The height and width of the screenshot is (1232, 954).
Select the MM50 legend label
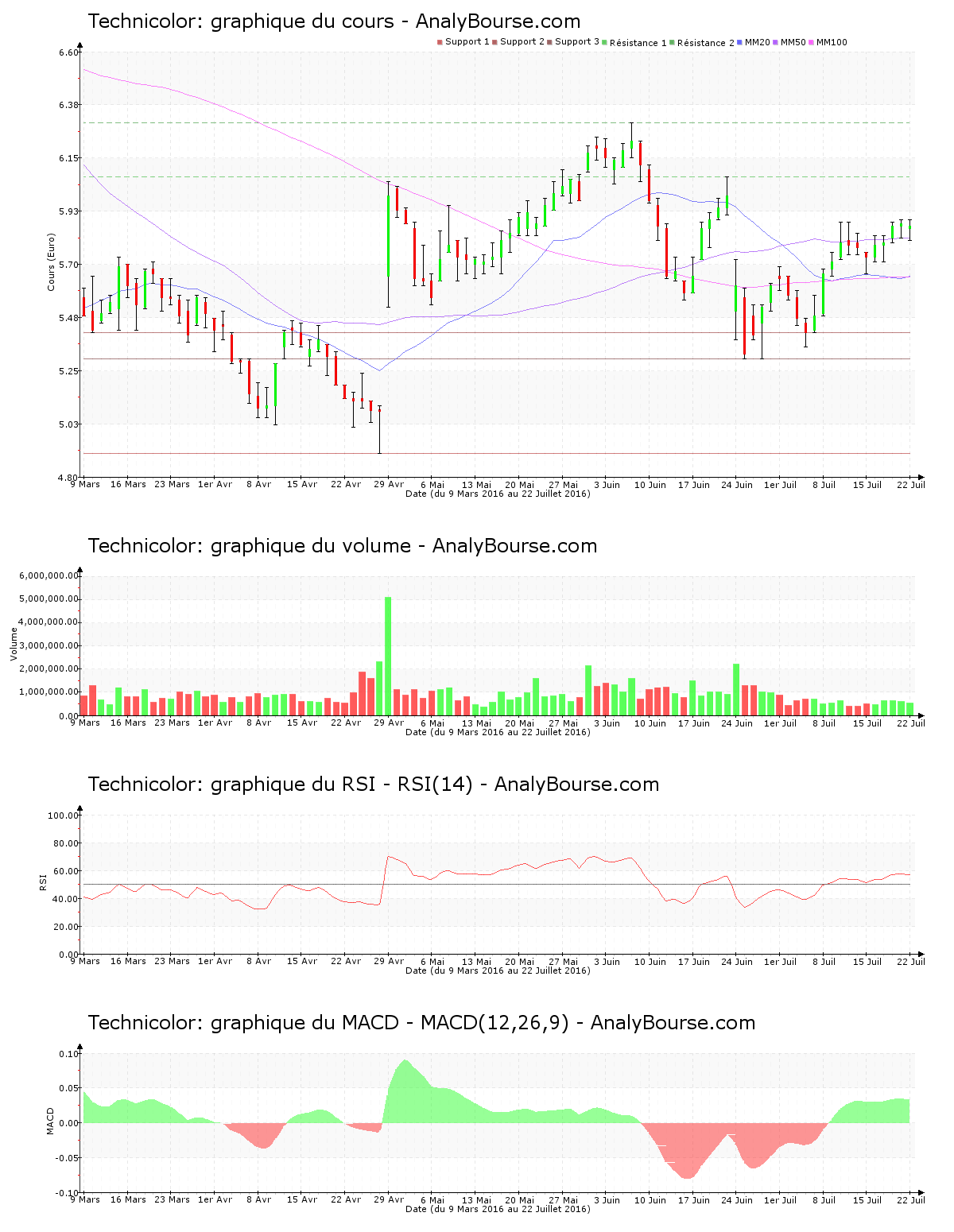click(x=793, y=42)
